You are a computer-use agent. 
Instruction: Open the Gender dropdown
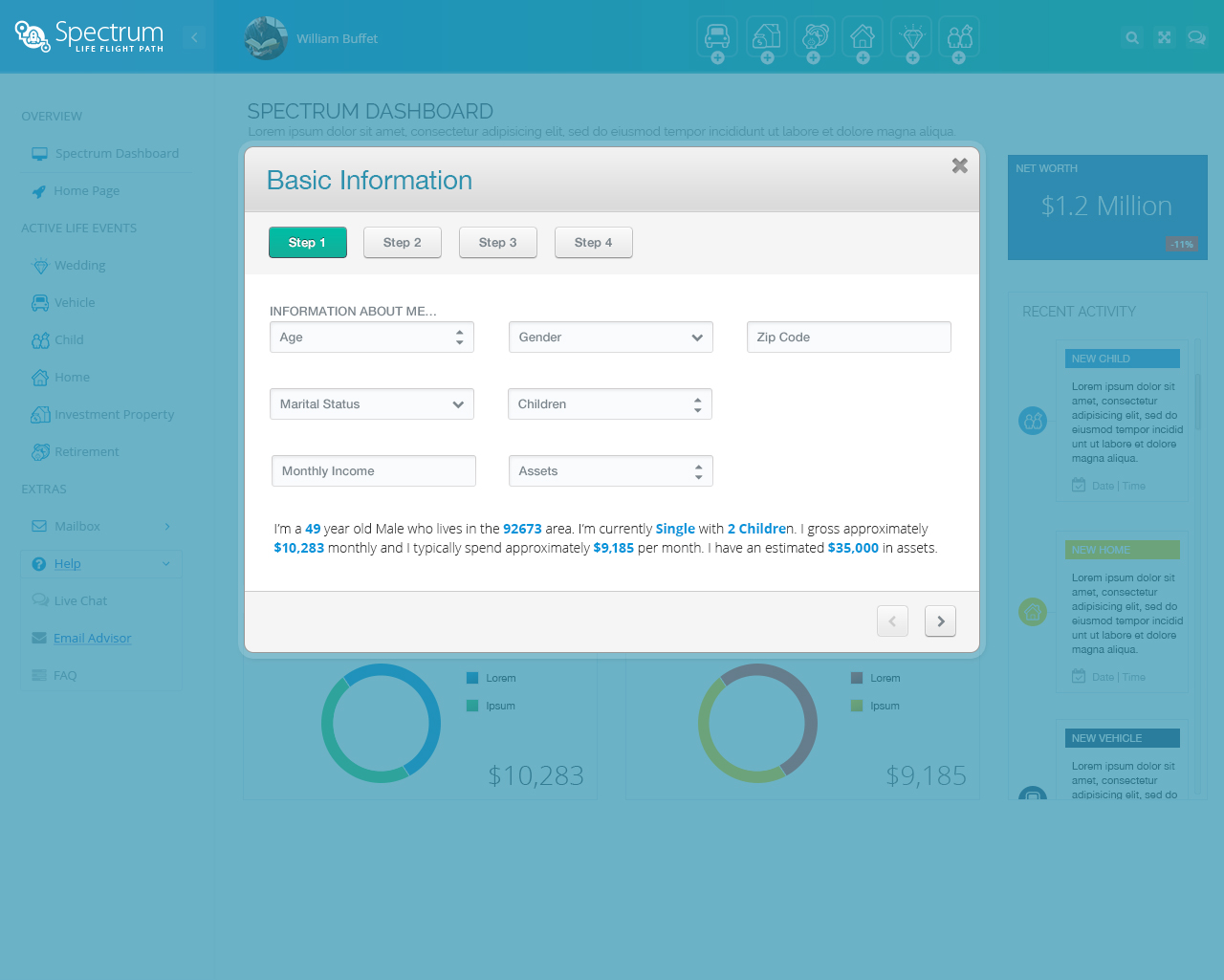610,338
